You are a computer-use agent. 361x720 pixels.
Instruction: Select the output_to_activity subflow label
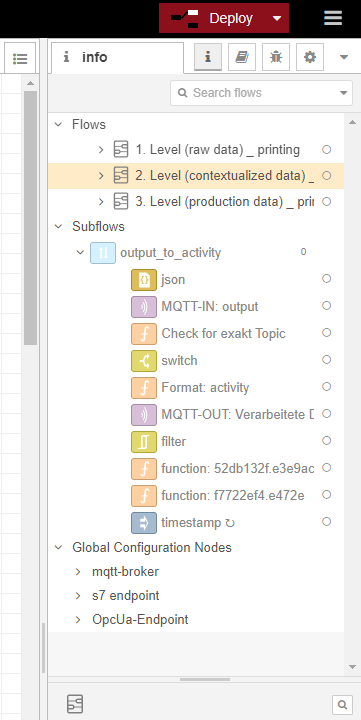(170, 253)
